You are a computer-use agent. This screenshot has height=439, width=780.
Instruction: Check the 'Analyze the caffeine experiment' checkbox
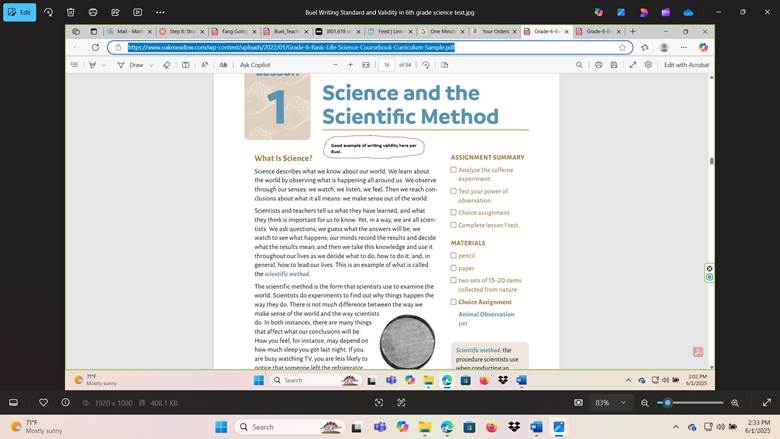[454, 170]
